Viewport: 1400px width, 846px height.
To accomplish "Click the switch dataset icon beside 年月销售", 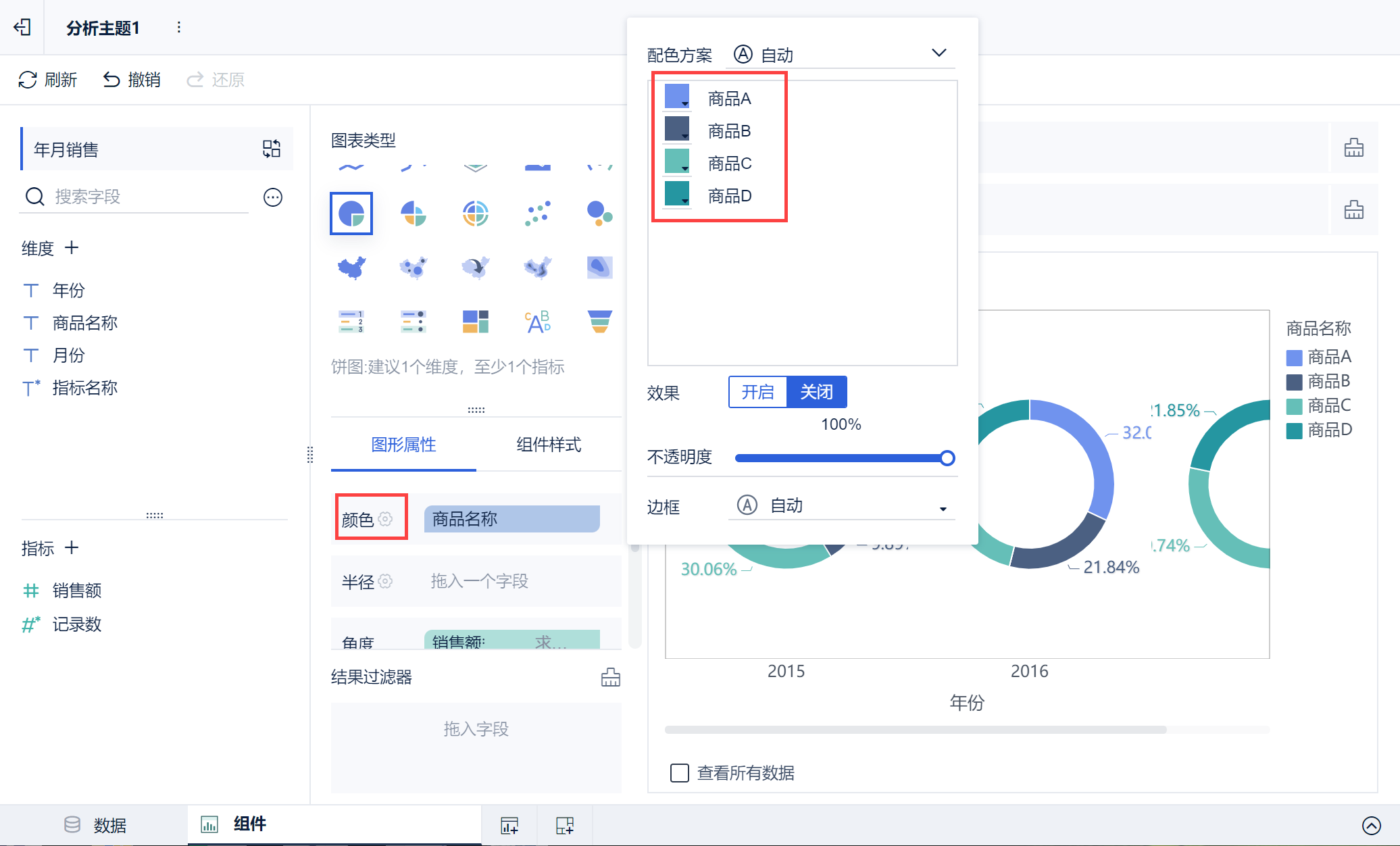I will [272, 149].
